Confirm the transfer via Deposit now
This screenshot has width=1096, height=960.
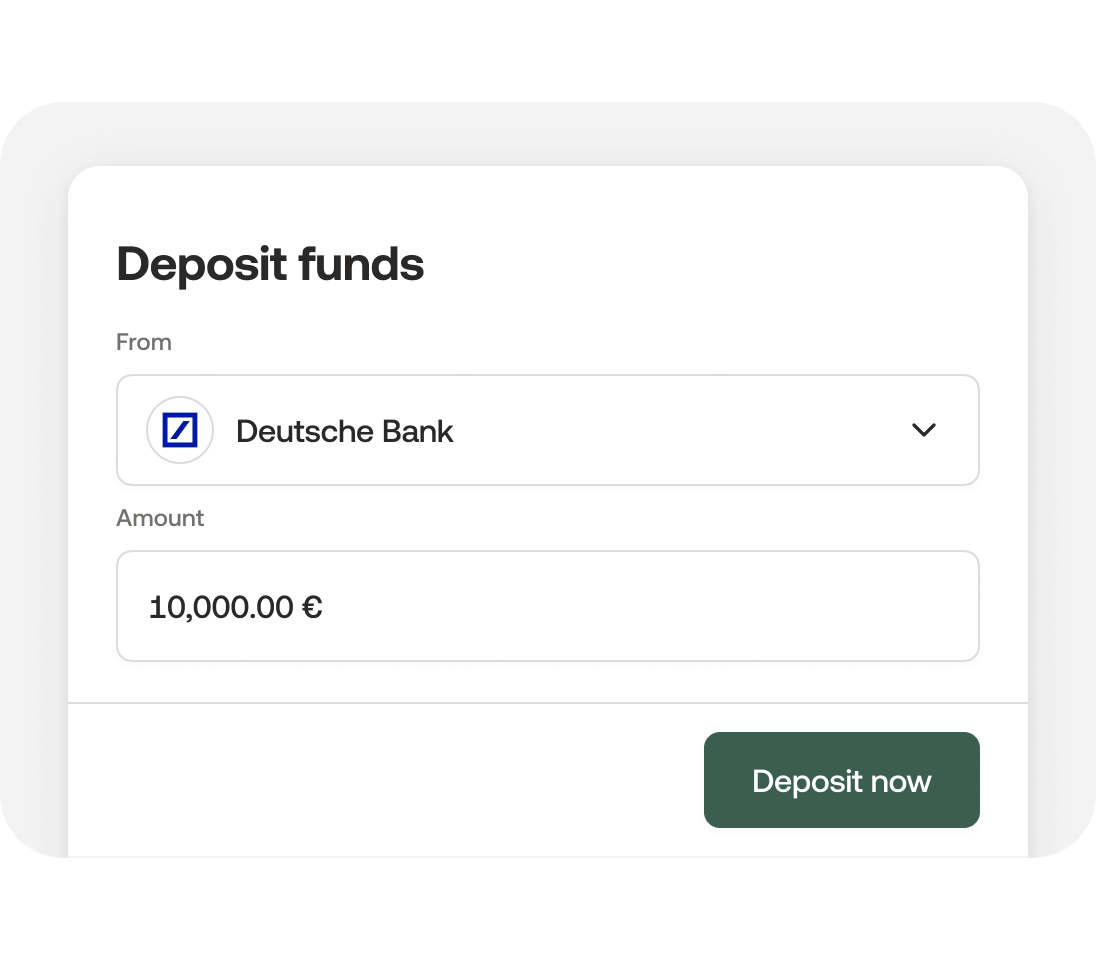pyautogui.click(x=841, y=780)
